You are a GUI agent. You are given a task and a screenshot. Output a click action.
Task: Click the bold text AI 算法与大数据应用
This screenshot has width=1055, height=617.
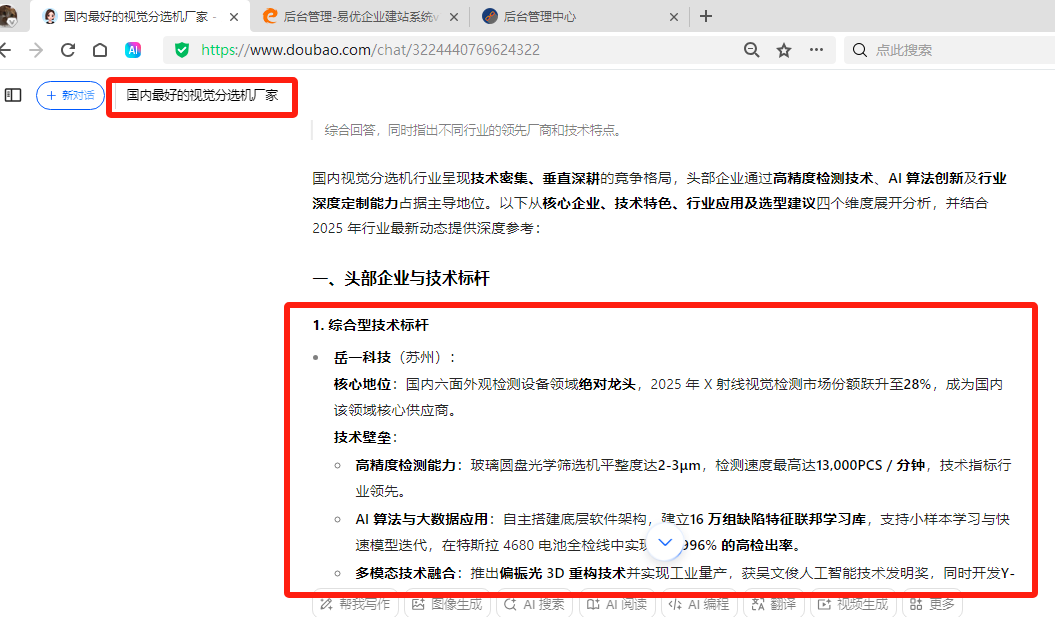point(421,519)
